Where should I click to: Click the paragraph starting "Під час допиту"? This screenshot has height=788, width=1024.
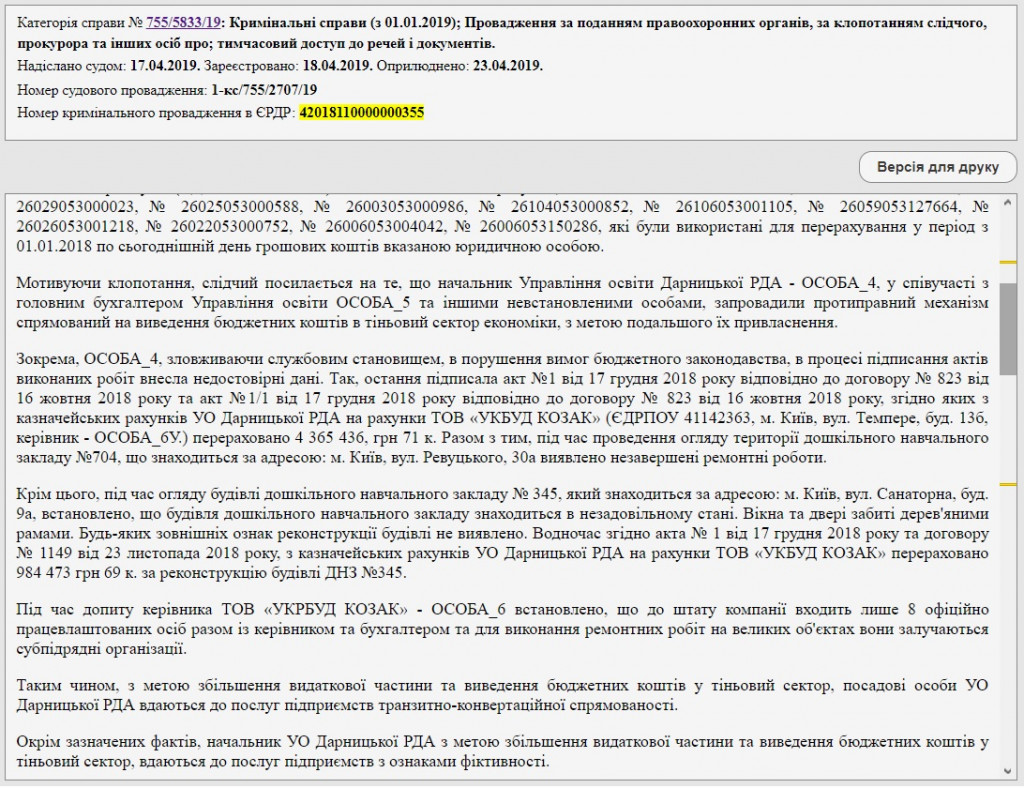[x=502, y=630]
